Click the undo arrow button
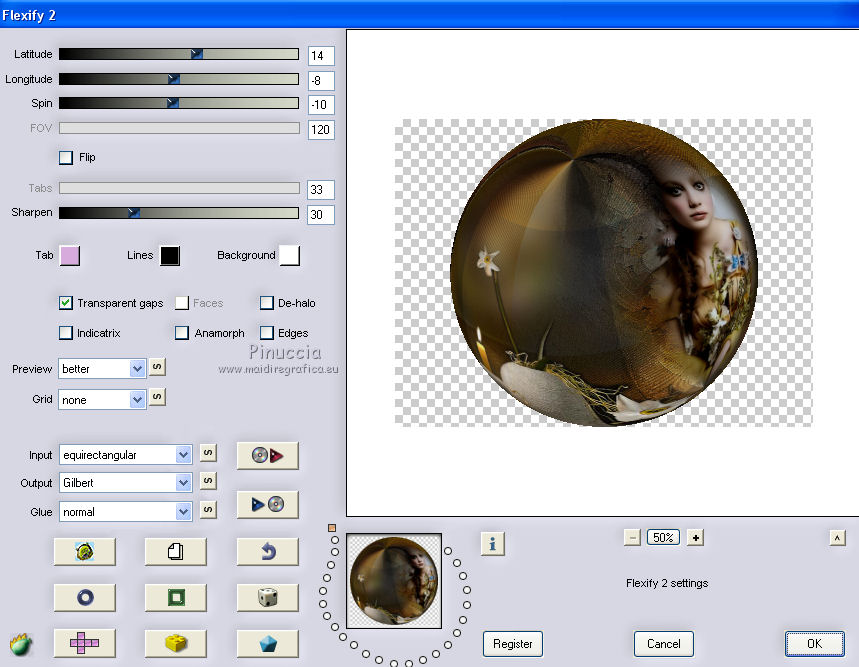The height and width of the screenshot is (667, 859). [267, 551]
